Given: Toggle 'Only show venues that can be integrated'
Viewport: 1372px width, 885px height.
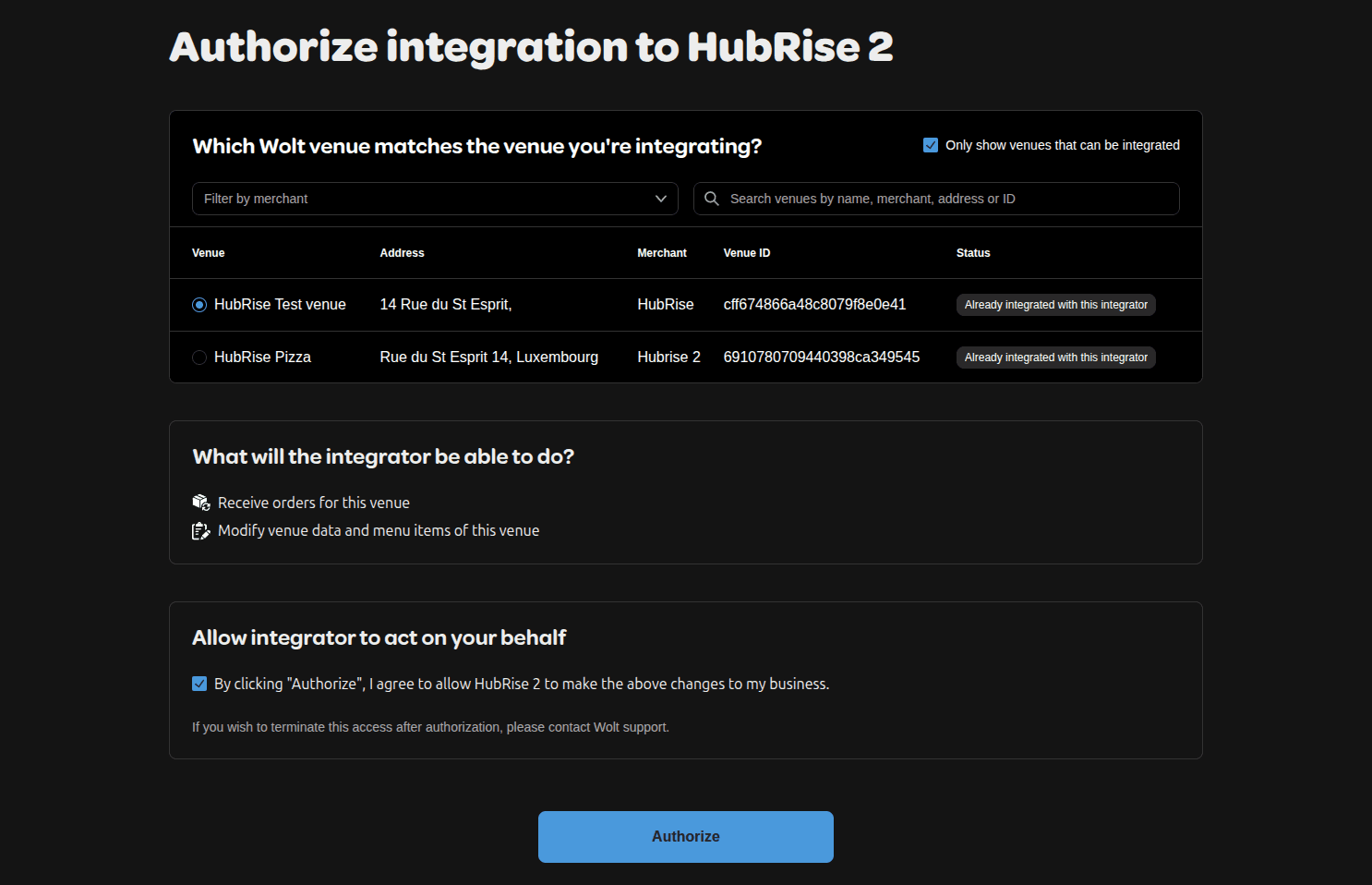Looking at the screenshot, I should pos(931,145).
